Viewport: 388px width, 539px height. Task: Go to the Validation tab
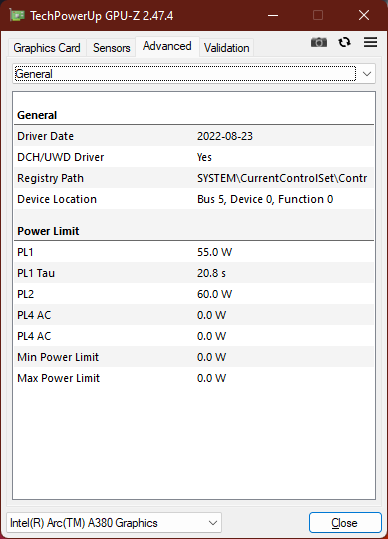pos(226,48)
